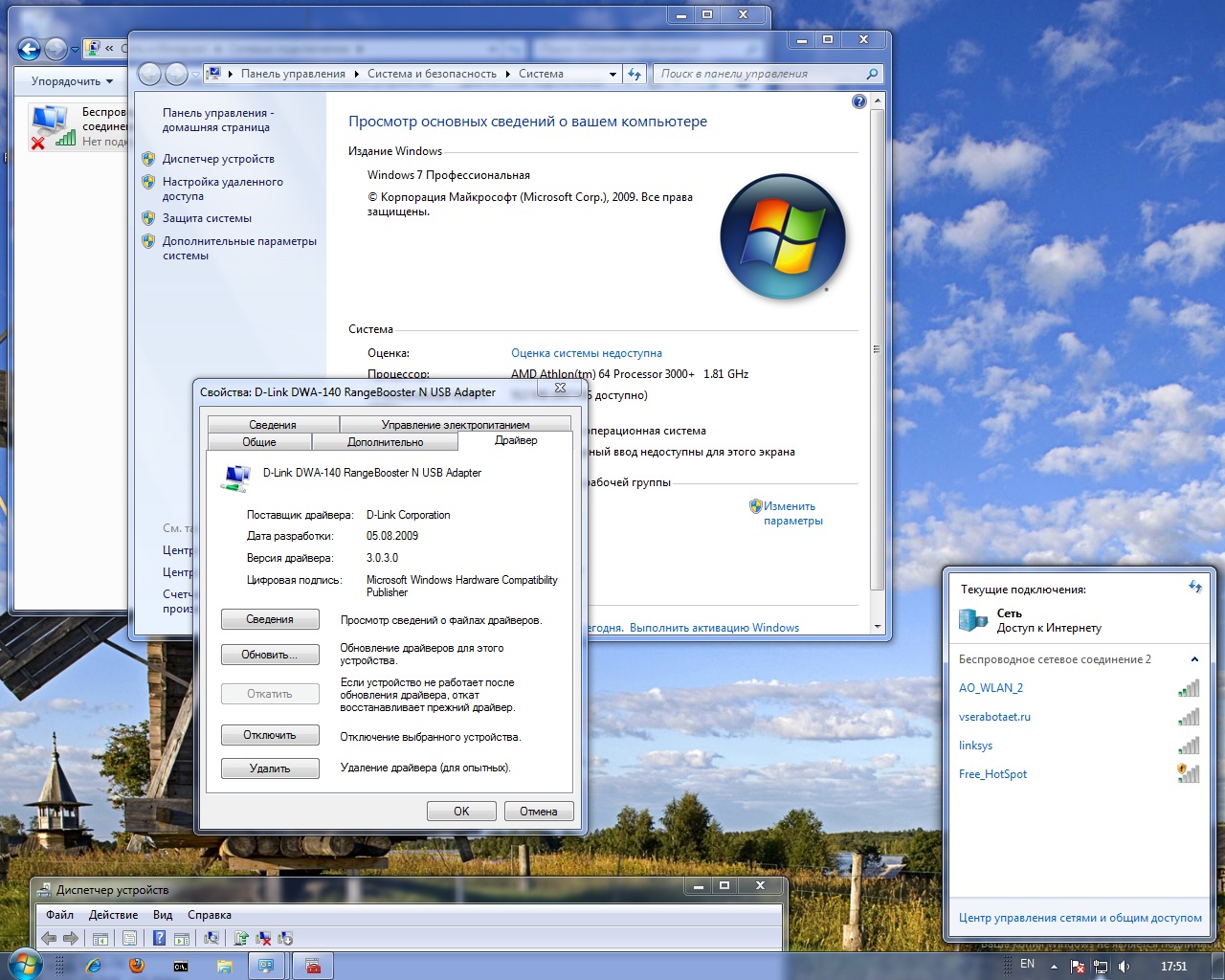
Task: Click the scan for hardware changes toolbar icon
Action: pos(212,939)
